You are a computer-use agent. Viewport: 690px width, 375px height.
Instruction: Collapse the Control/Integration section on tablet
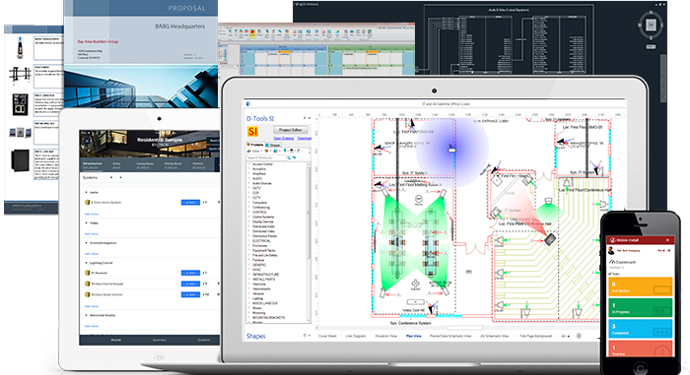coord(86,243)
